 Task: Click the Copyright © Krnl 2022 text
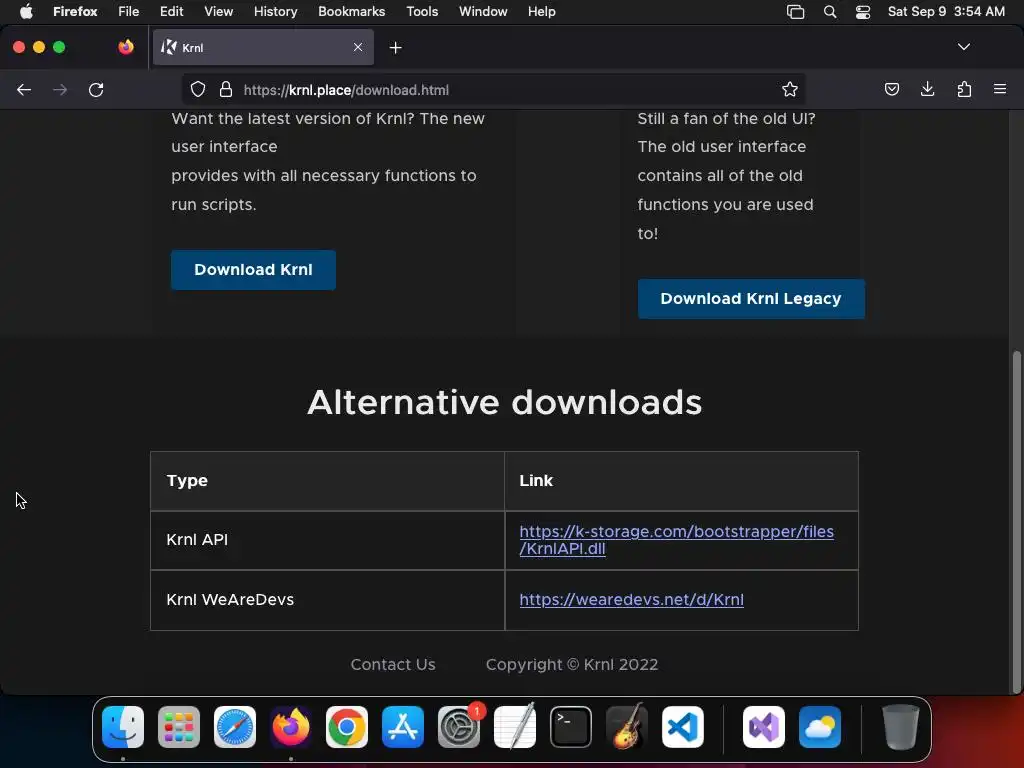[572, 664]
